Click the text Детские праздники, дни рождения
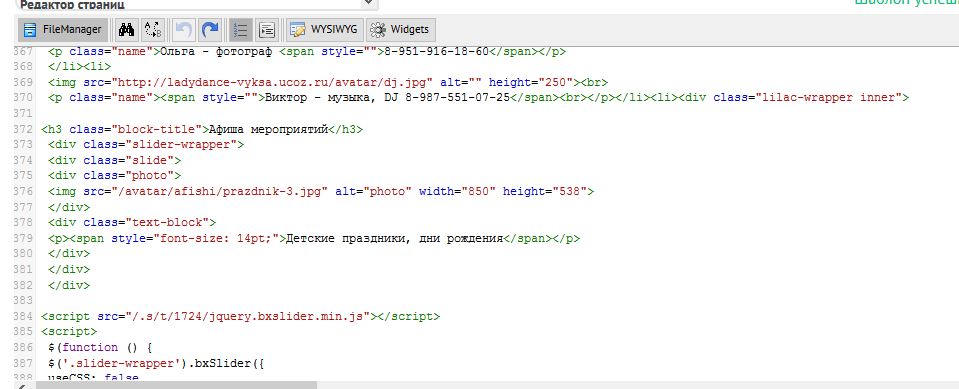 click(394, 238)
